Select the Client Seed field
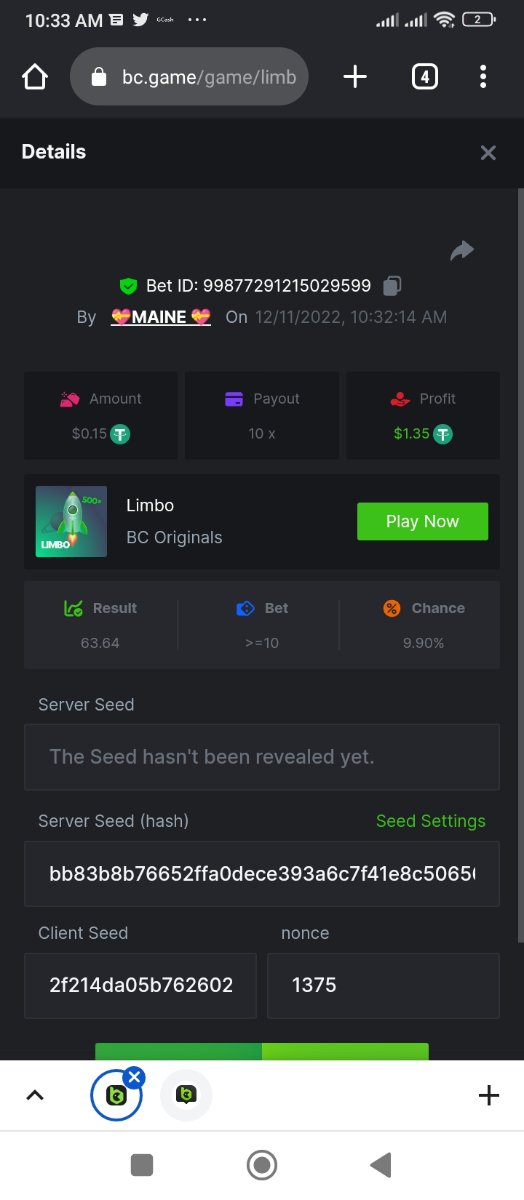This screenshot has width=524, height=1200. point(140,985)
